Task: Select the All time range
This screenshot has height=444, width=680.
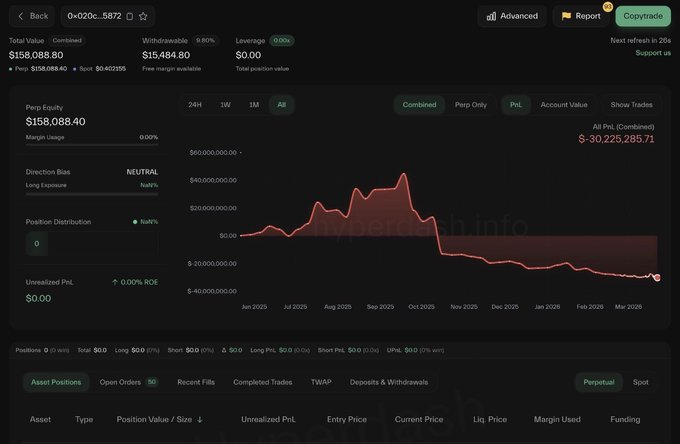Action: coord(282,105)
